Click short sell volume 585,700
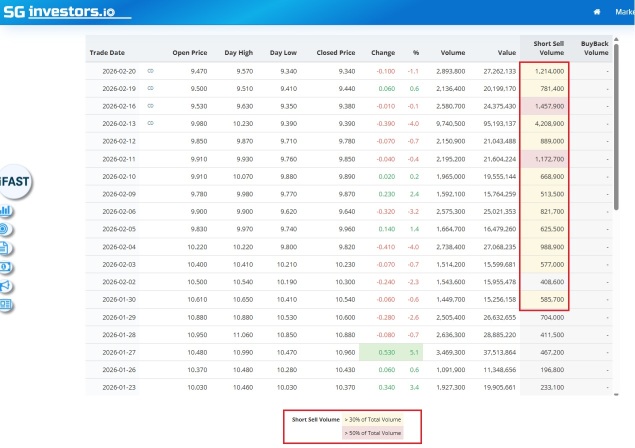 pos(552,300)
